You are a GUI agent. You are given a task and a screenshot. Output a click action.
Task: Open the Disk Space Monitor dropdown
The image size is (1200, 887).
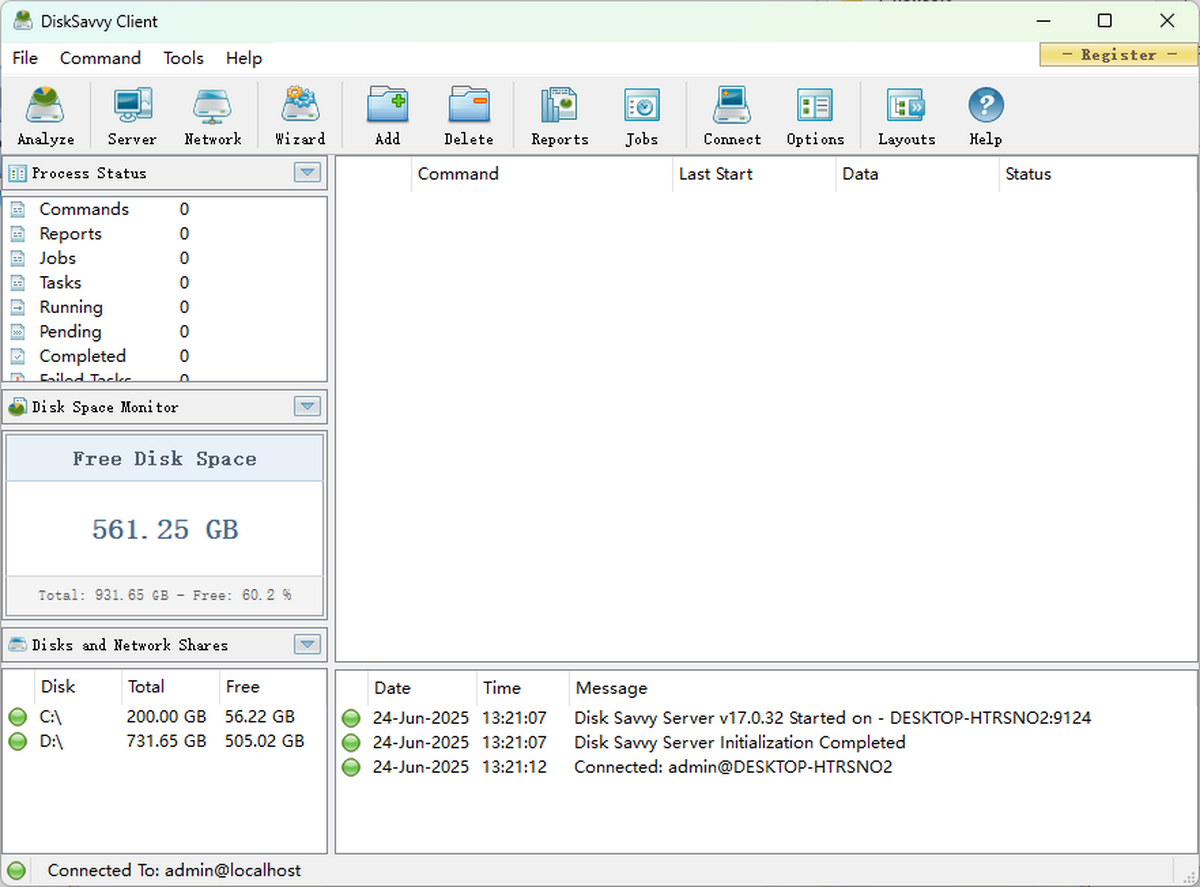[x=307, y=406]
